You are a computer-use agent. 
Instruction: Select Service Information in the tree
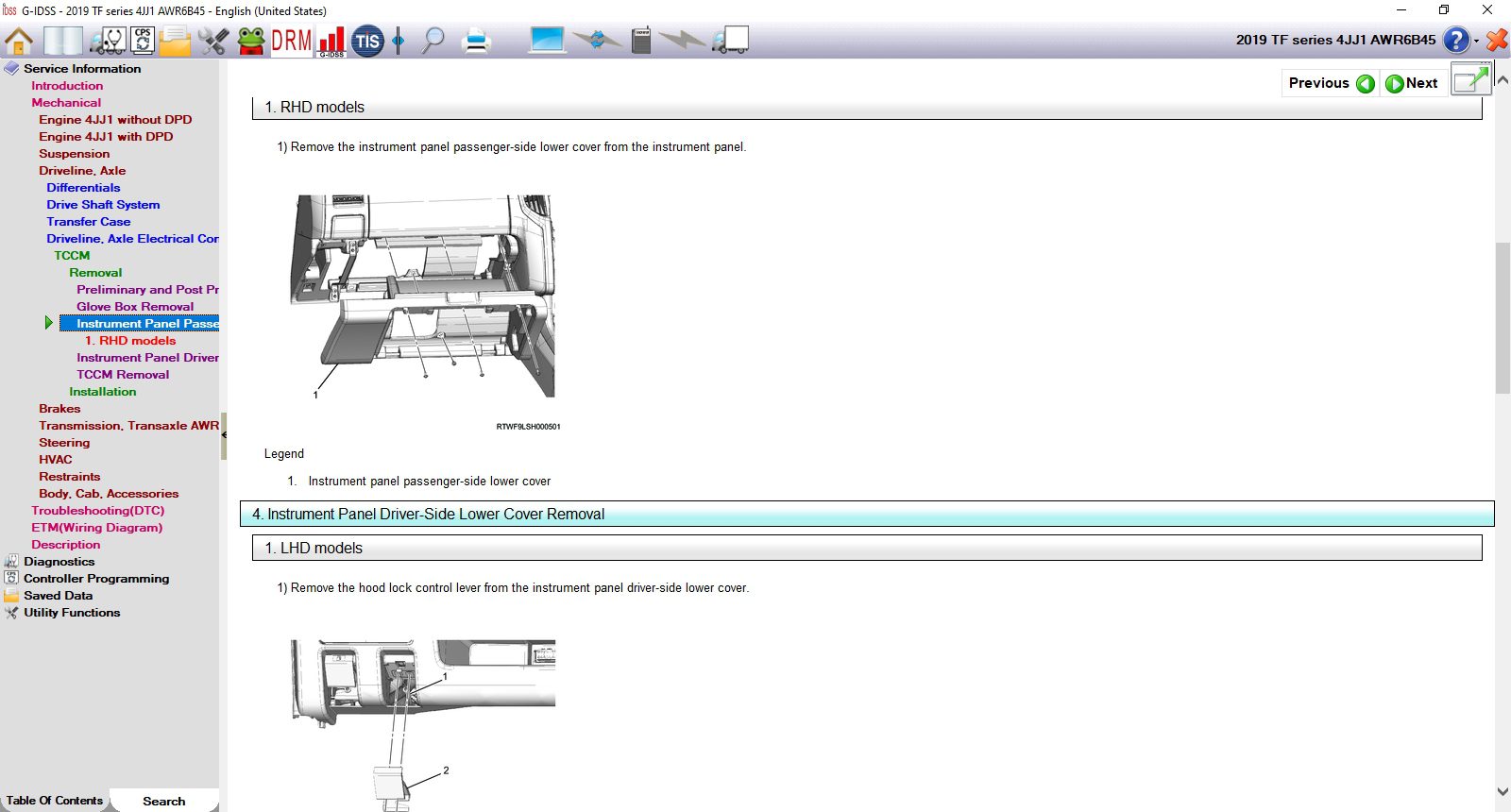(x=82, y=69)
